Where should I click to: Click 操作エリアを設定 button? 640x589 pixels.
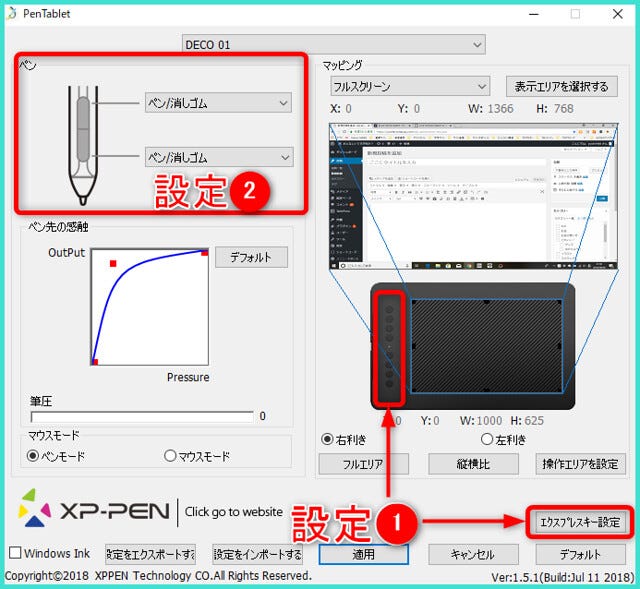pyautogui.click(x=580, y=464)
